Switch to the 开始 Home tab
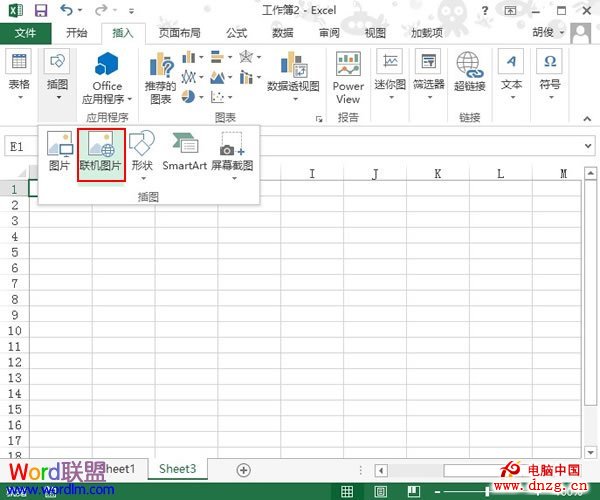 coord(76,33)
